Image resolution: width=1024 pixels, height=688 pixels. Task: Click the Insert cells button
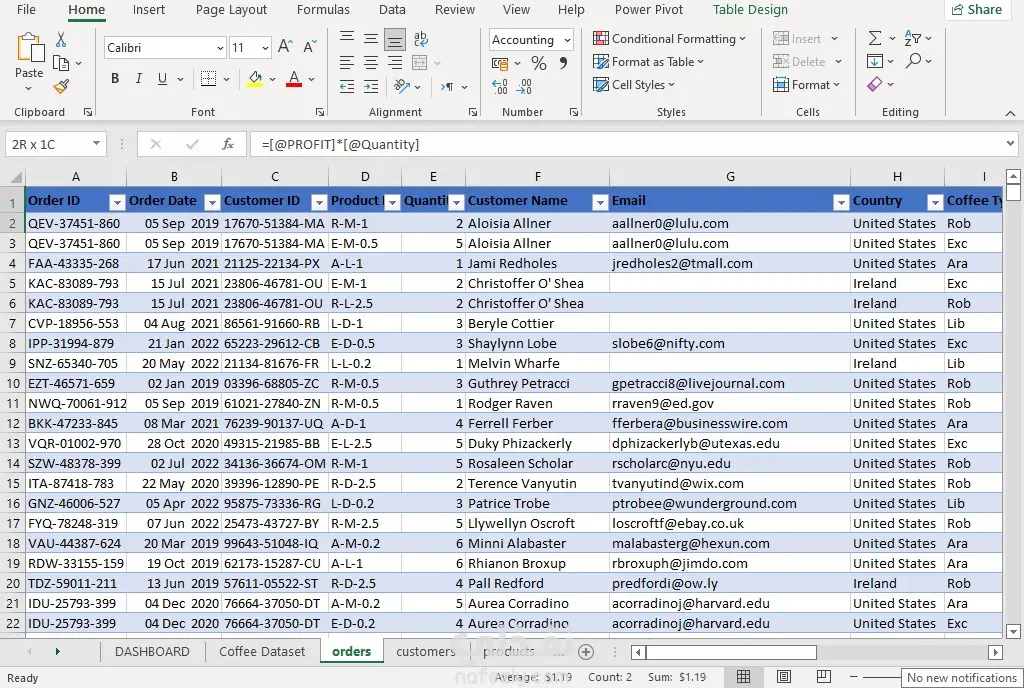point(805,39)
